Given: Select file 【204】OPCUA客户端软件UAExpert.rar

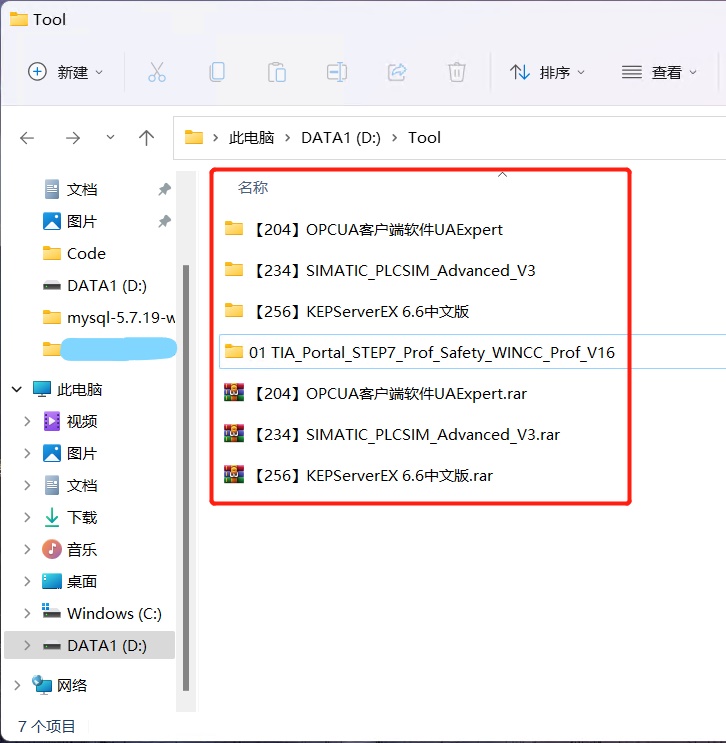Looking at the screenshot, I should point(375,393).
